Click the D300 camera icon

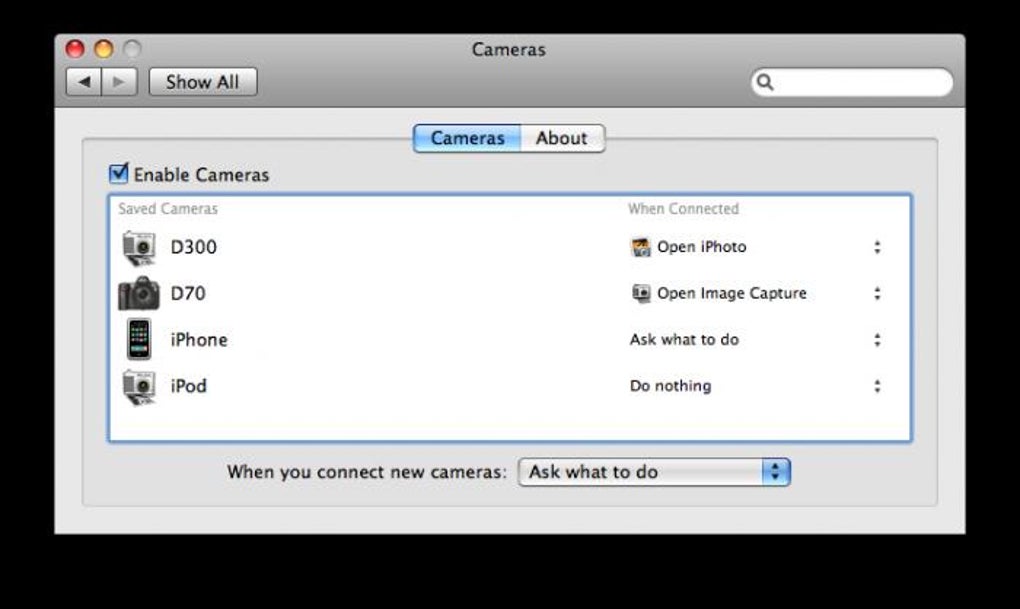138,247
